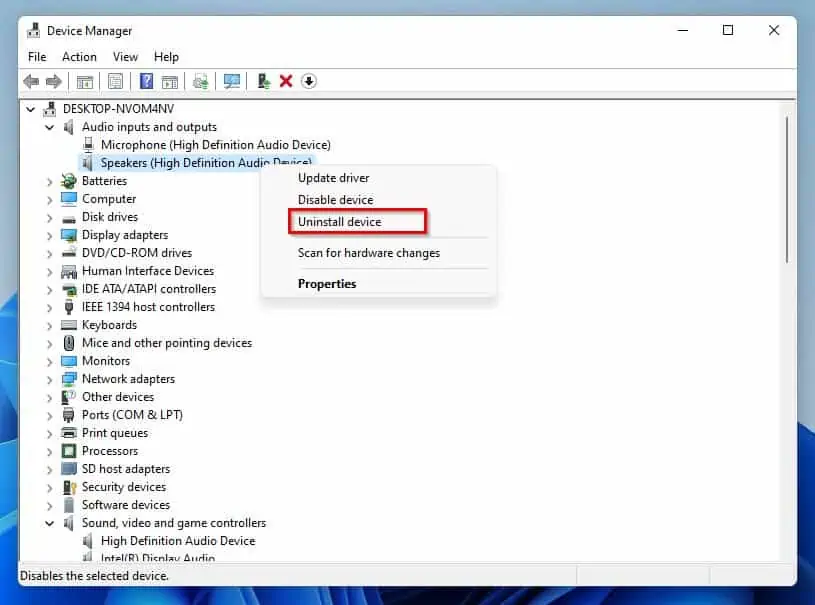This screenshot has height=605, width=815.
Task: Open the View menu
Action: 125,57
